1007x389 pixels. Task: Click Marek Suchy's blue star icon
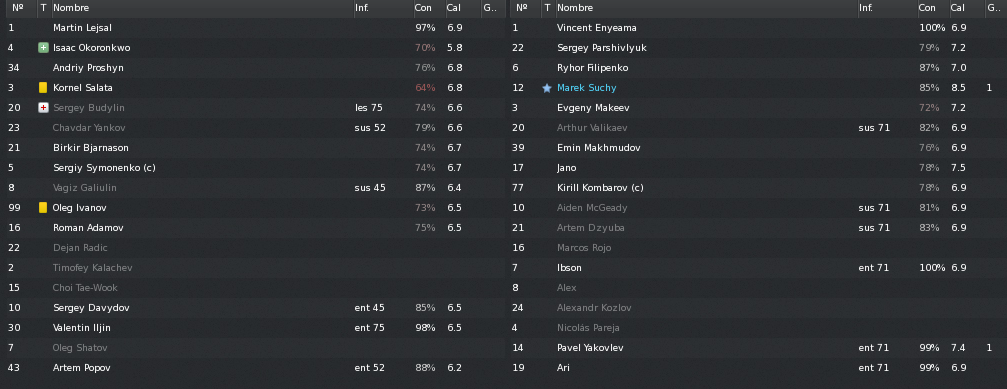tap(547, 88)
